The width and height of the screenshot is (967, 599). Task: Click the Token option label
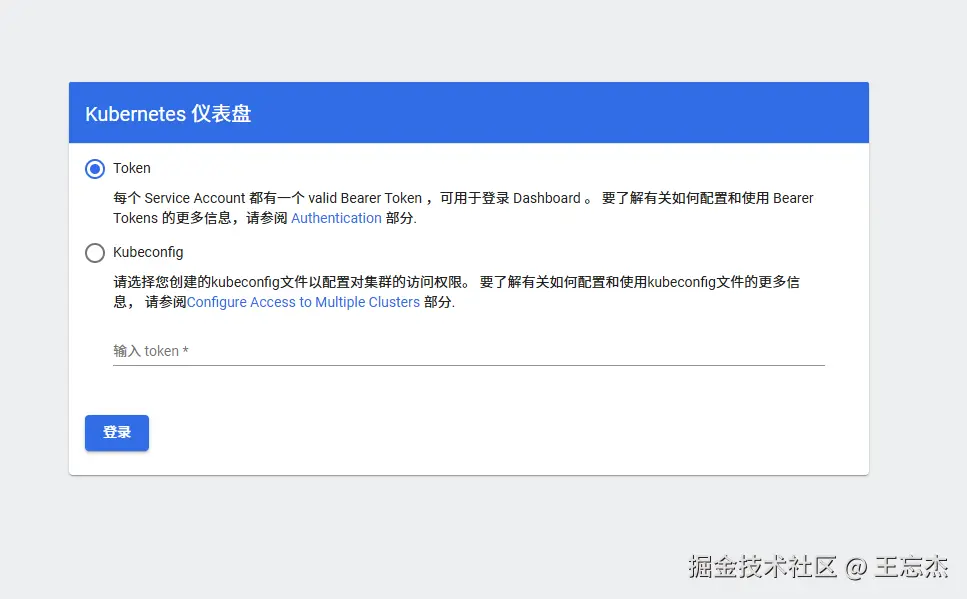tap(132, 168)
